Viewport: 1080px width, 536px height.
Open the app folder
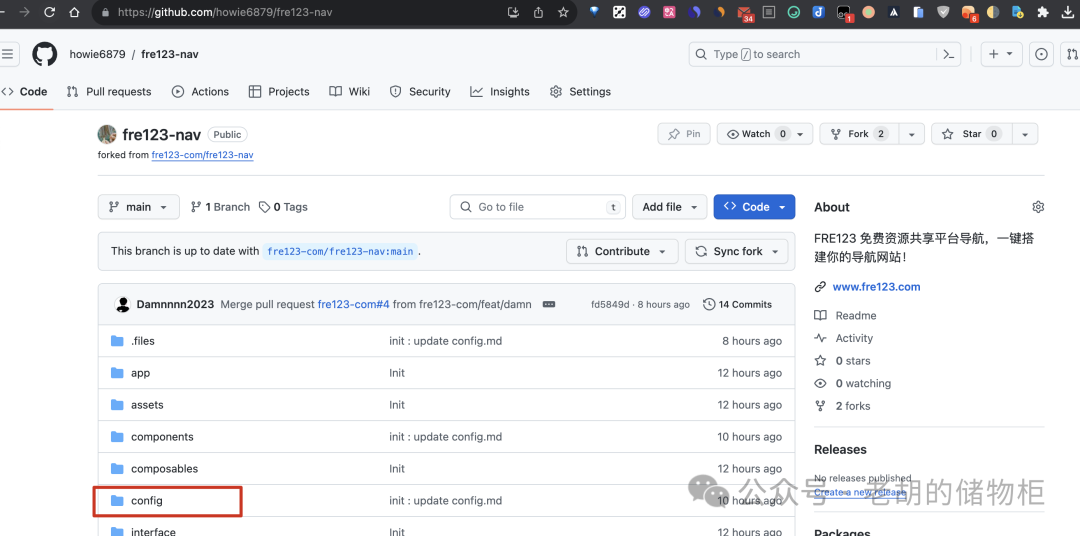click(140, 373)
